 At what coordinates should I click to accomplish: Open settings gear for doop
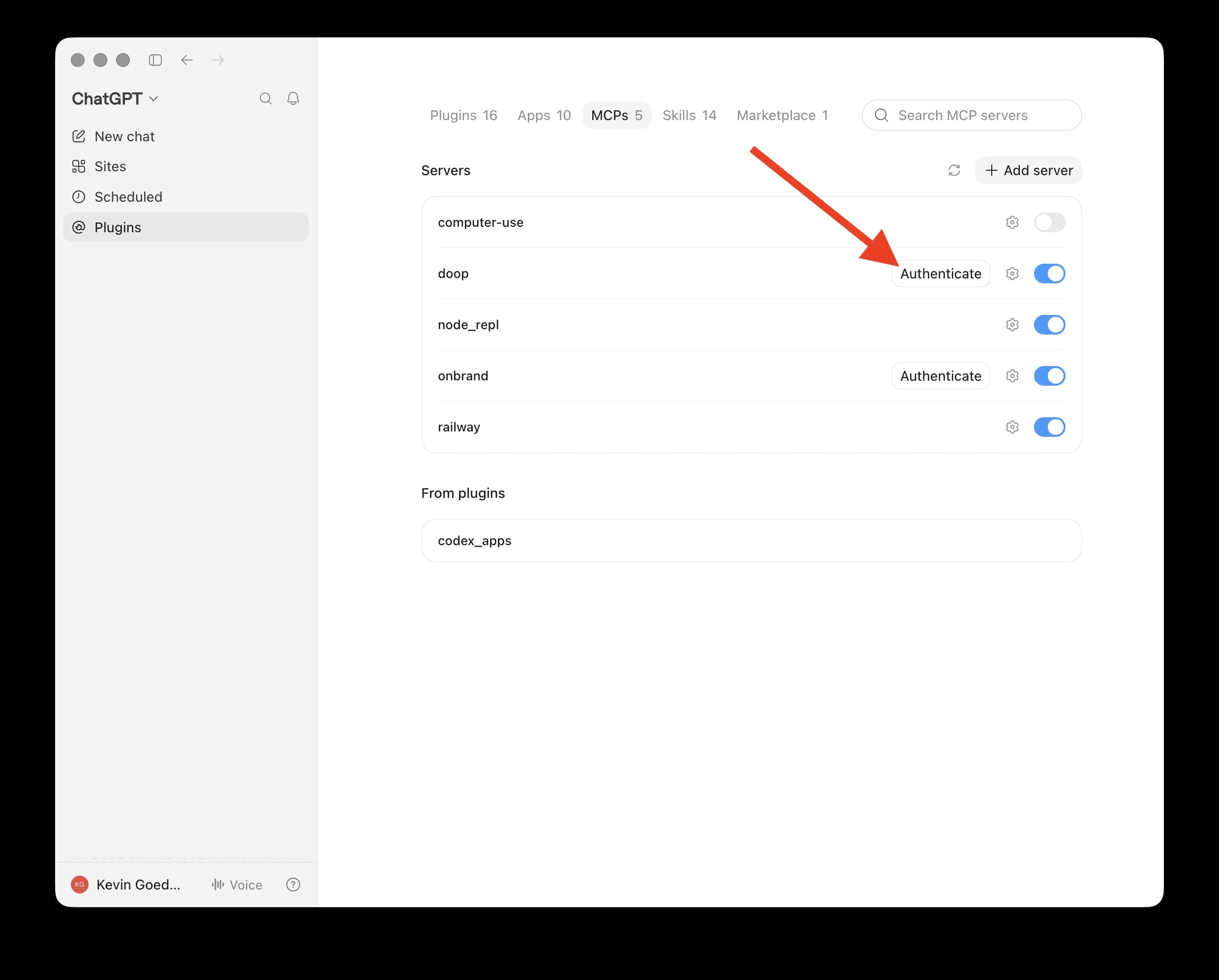coord(1012,274)
